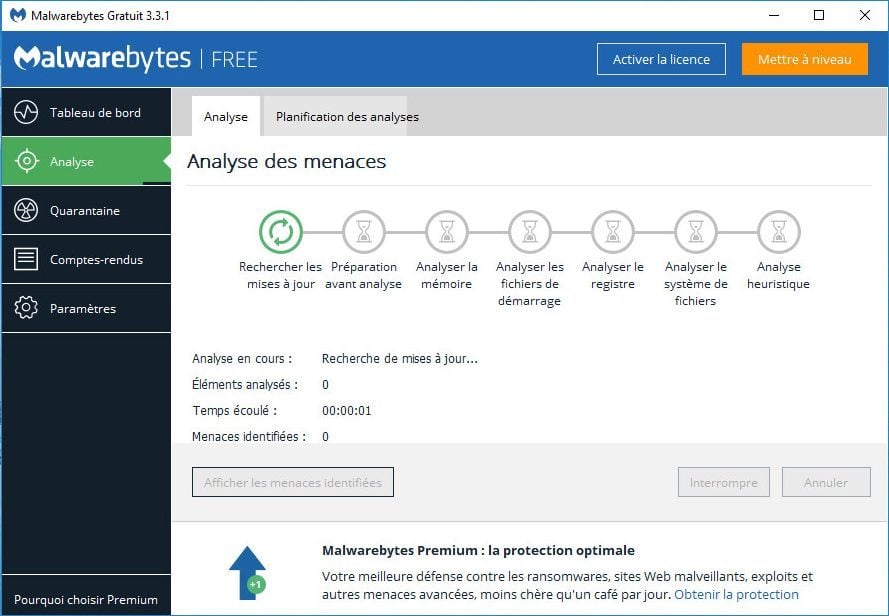This screenshot has height=616, width=889.
Task: Click the Analyser les fichiers de démarrage hourglass
Action: [x=530, y=232]
